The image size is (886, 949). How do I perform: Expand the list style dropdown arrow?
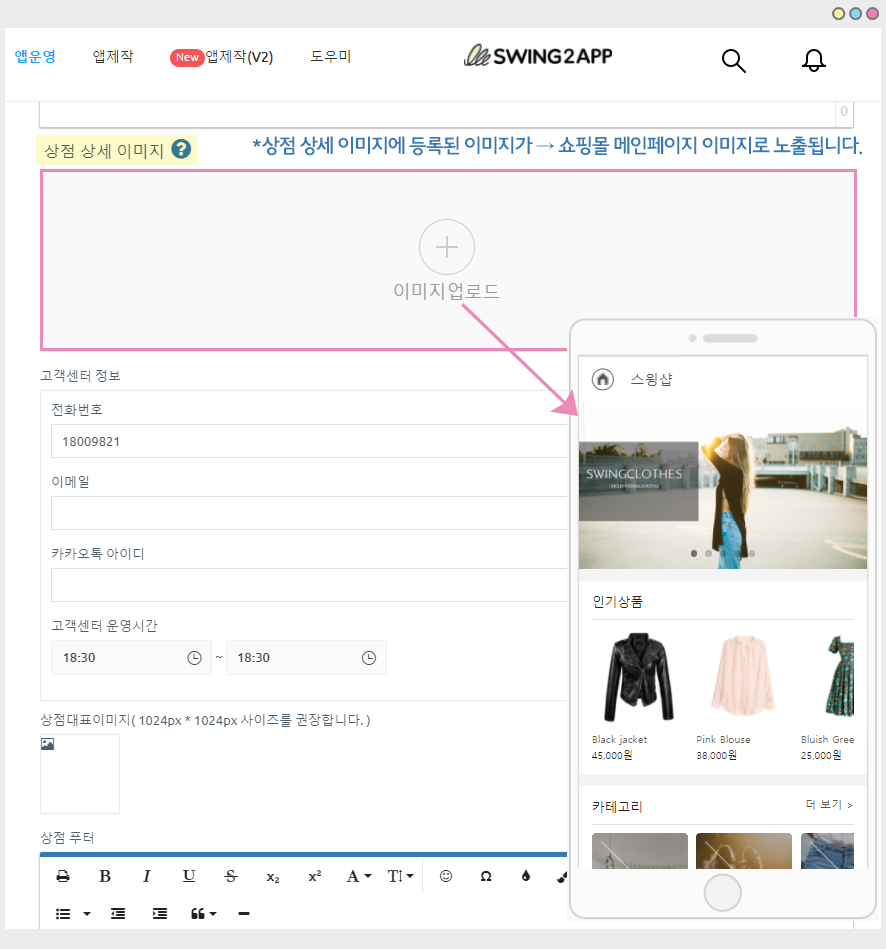(86, 914)
